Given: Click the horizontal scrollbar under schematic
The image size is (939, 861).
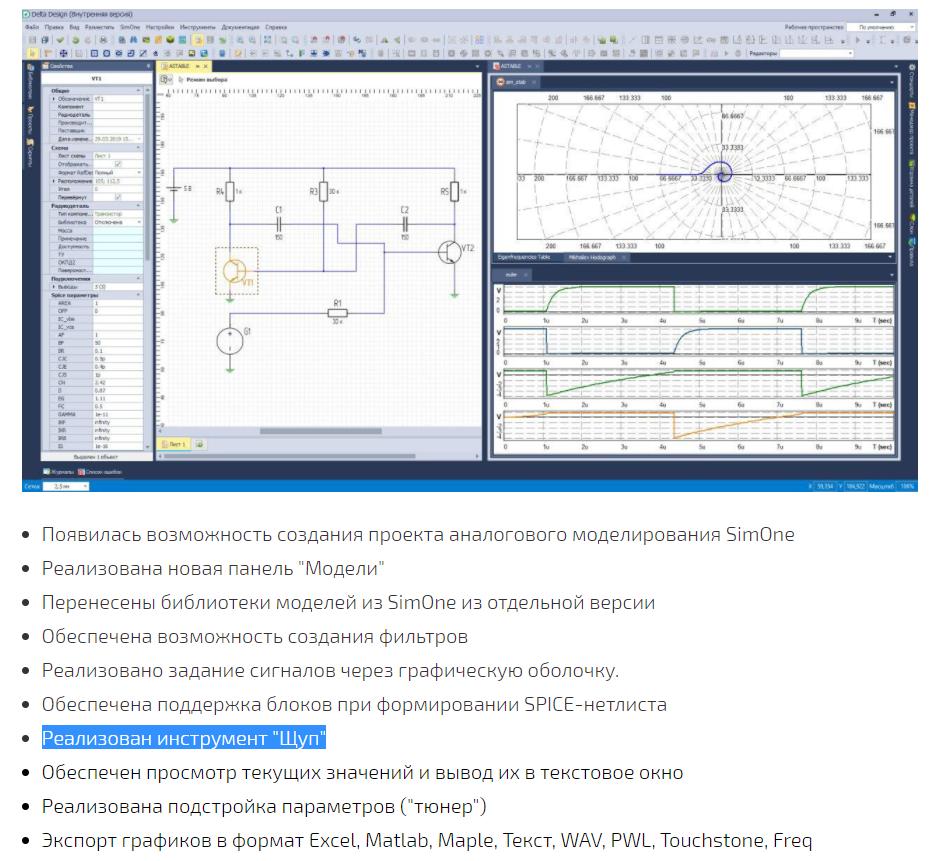Looking at the screenshot, I should (x=320, y=430).
